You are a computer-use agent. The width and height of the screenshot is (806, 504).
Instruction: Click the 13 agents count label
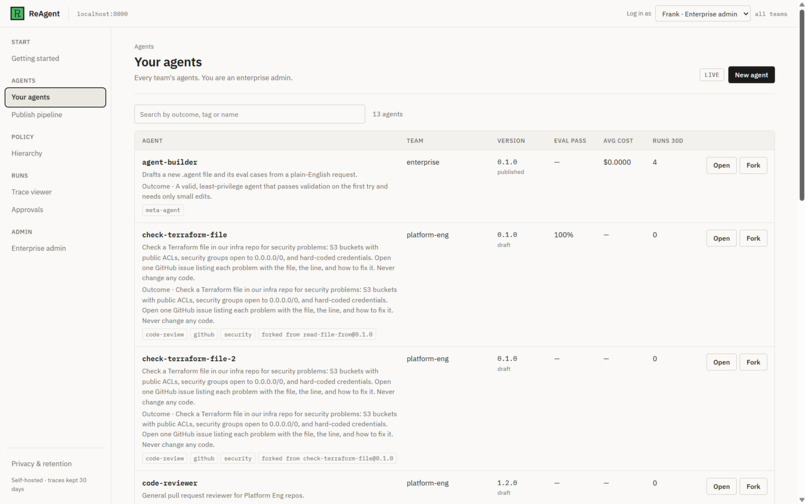point(388,114)
